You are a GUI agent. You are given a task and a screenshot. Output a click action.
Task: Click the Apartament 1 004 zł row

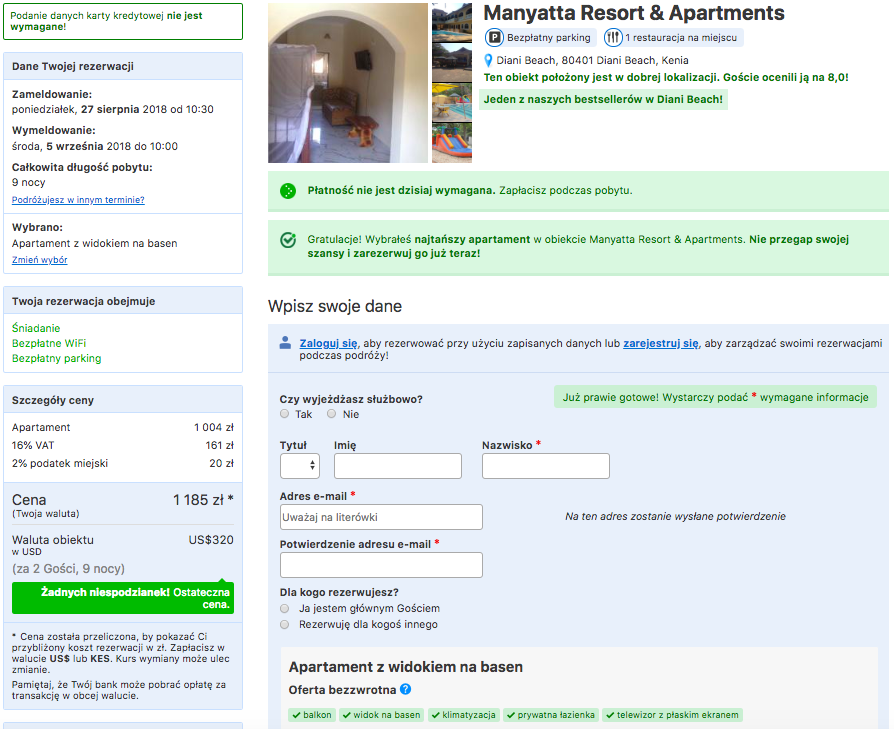[123, 427]
